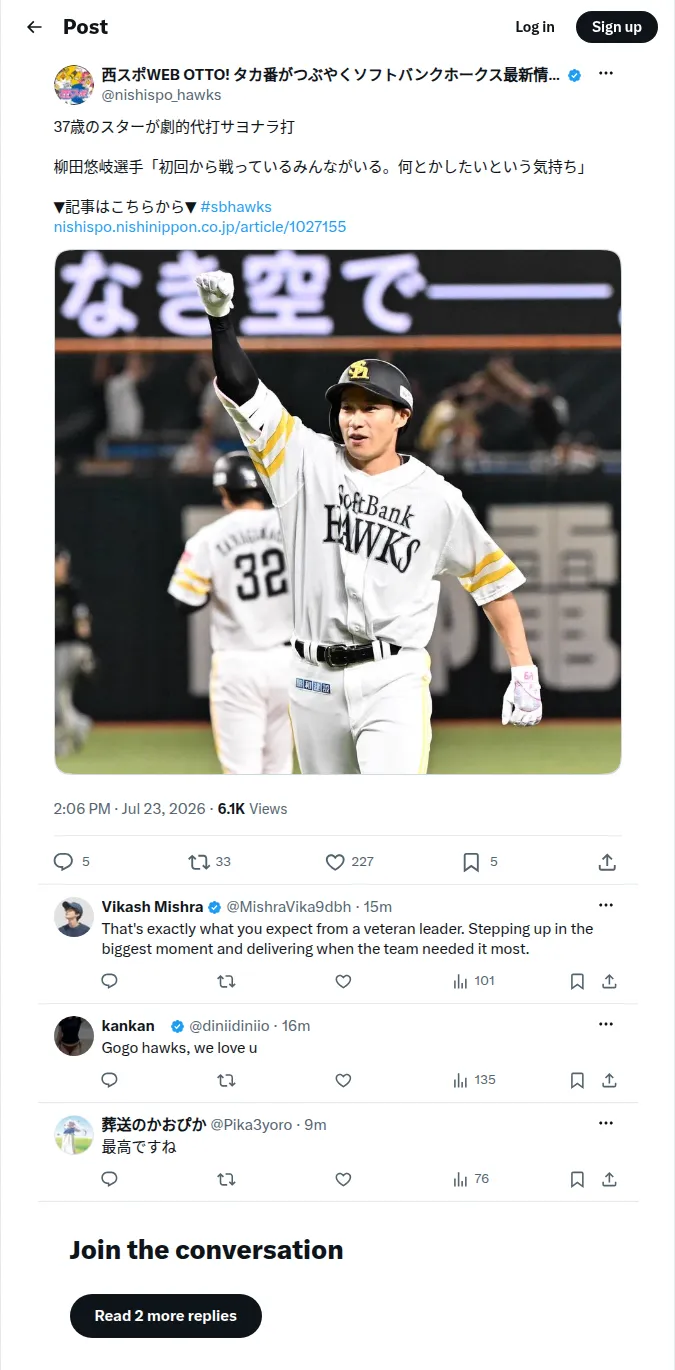
Task: Open more options menu on main post
Action: click(606, 74)
